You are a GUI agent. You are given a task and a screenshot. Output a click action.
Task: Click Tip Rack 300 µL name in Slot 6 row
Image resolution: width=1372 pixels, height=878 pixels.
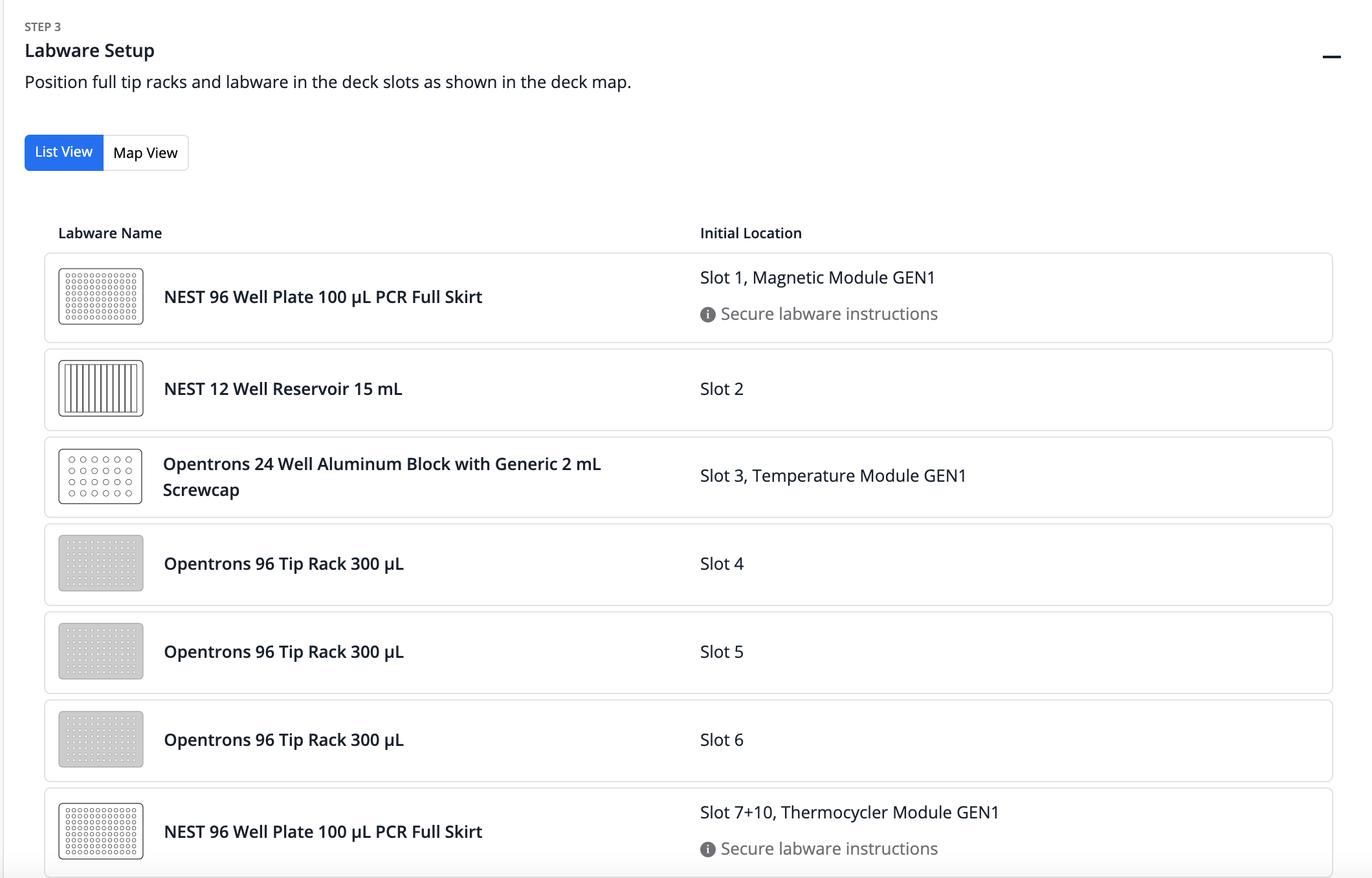point(283,740)
